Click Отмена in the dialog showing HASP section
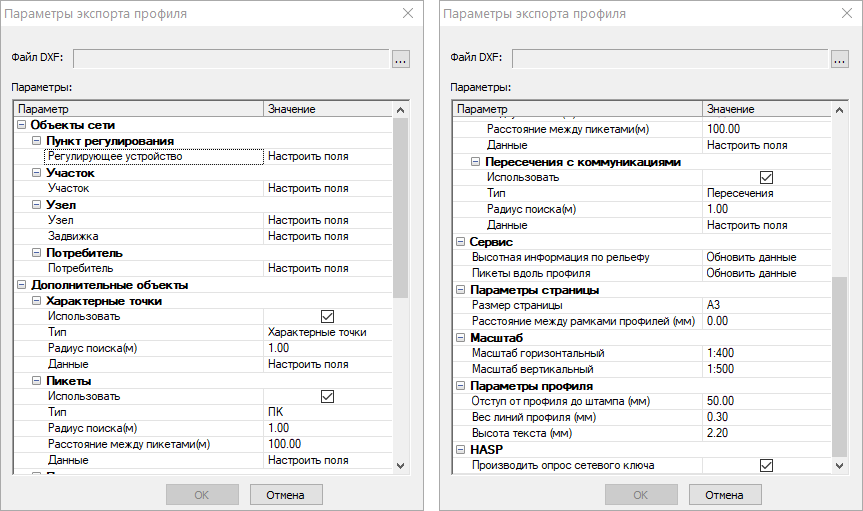The width and height of the screenshot is (863, 511). point(725,495)
